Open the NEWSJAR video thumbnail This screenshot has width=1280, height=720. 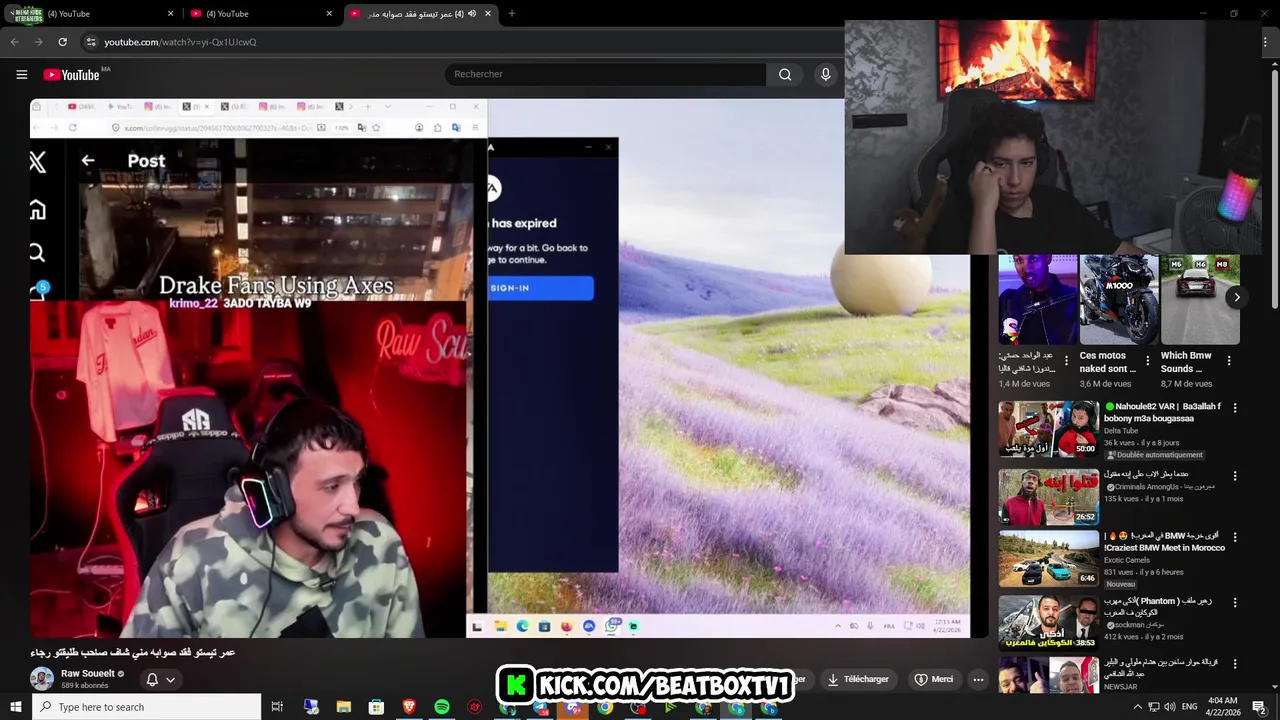(1048, 675)
